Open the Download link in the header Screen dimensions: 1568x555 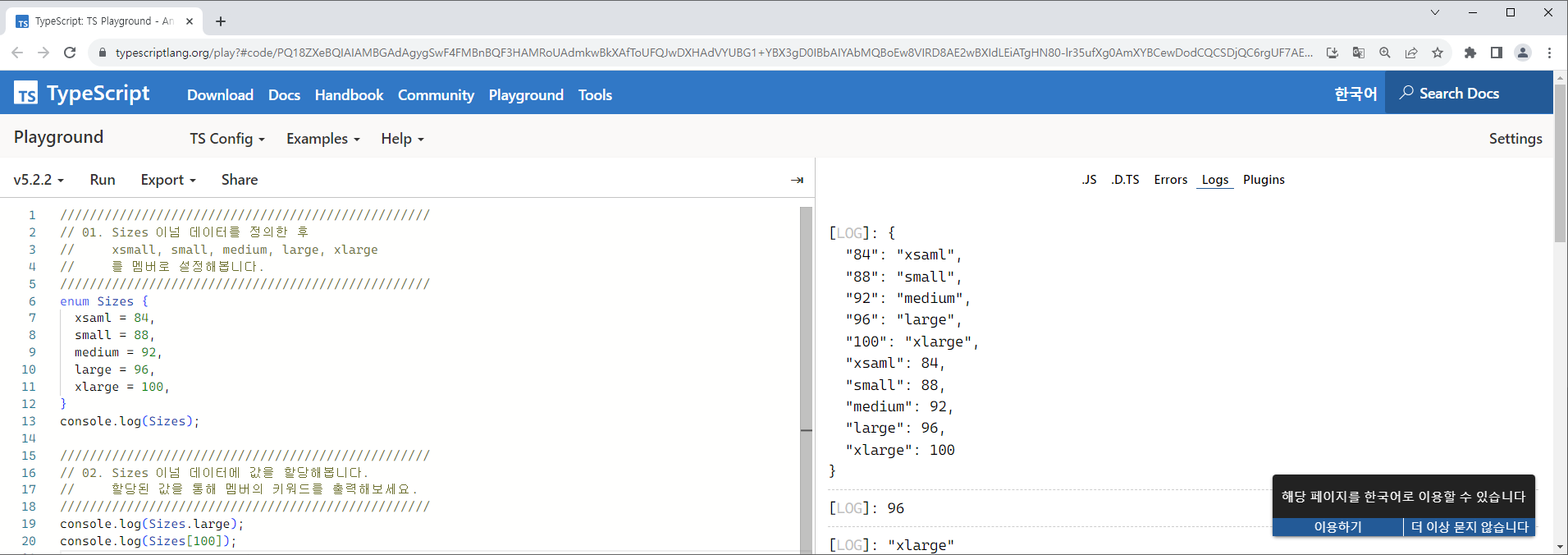[x=220, y=95]
